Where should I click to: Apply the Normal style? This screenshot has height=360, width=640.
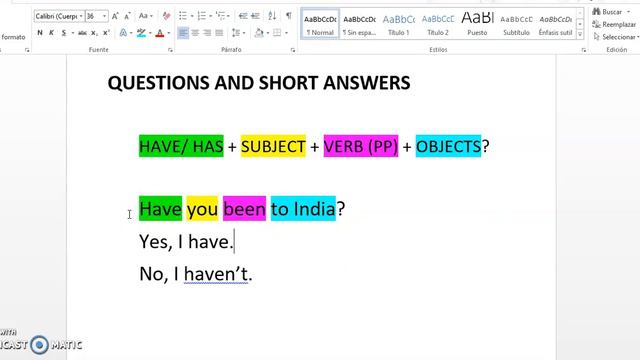[320, 24]
